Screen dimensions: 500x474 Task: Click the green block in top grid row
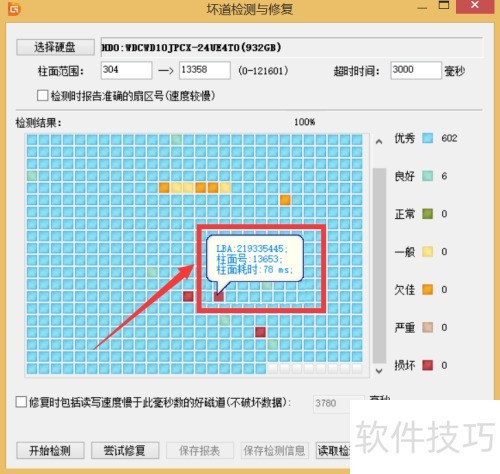[176, 139]
